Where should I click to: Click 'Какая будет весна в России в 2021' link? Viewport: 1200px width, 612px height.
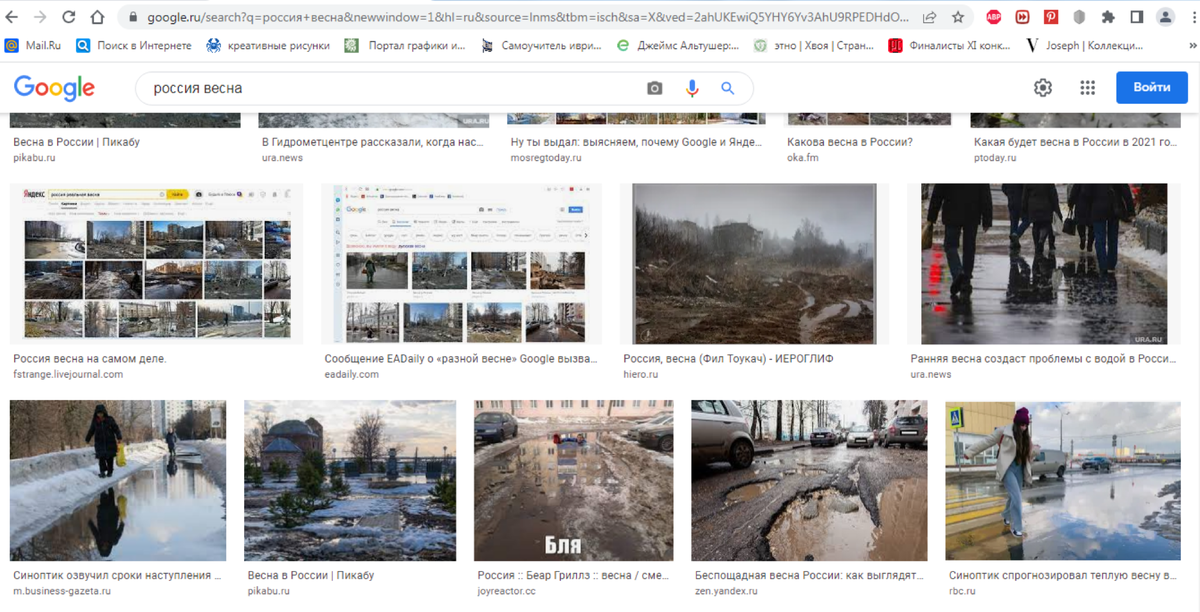click(x=1075, y=142)
